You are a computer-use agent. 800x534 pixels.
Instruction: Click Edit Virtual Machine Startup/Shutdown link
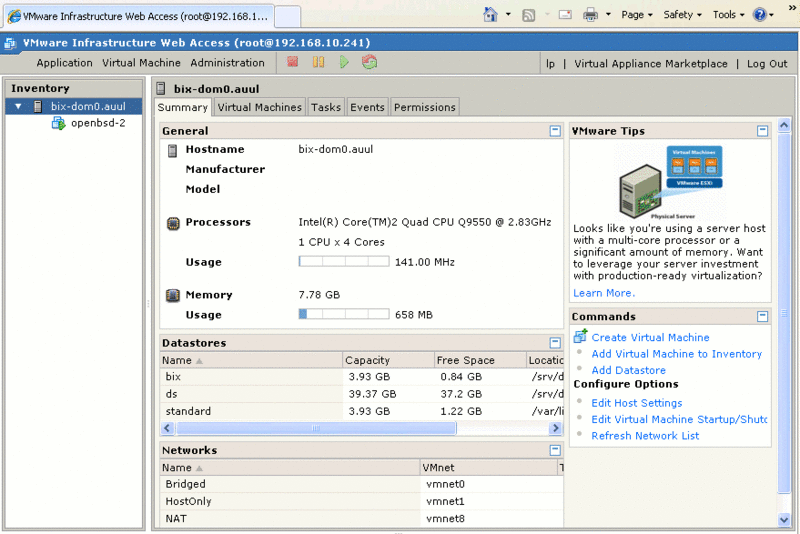pos(679,419)
